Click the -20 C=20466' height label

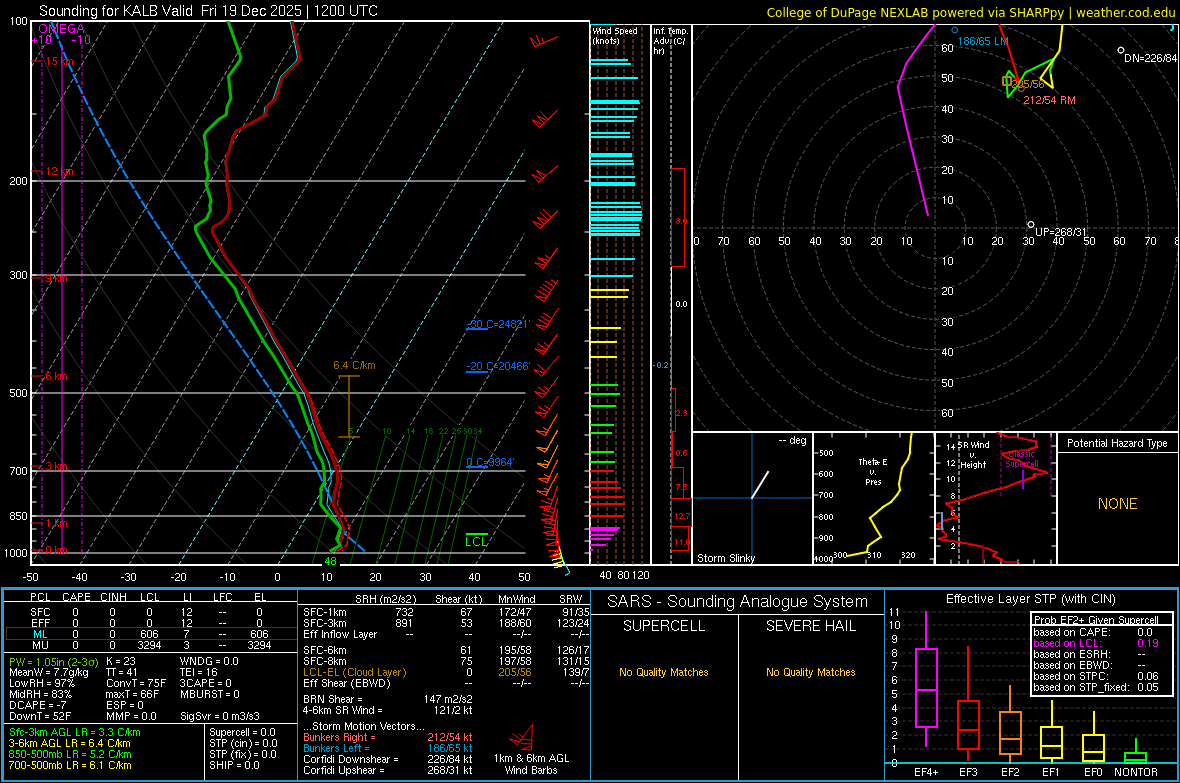click(498, 367)
